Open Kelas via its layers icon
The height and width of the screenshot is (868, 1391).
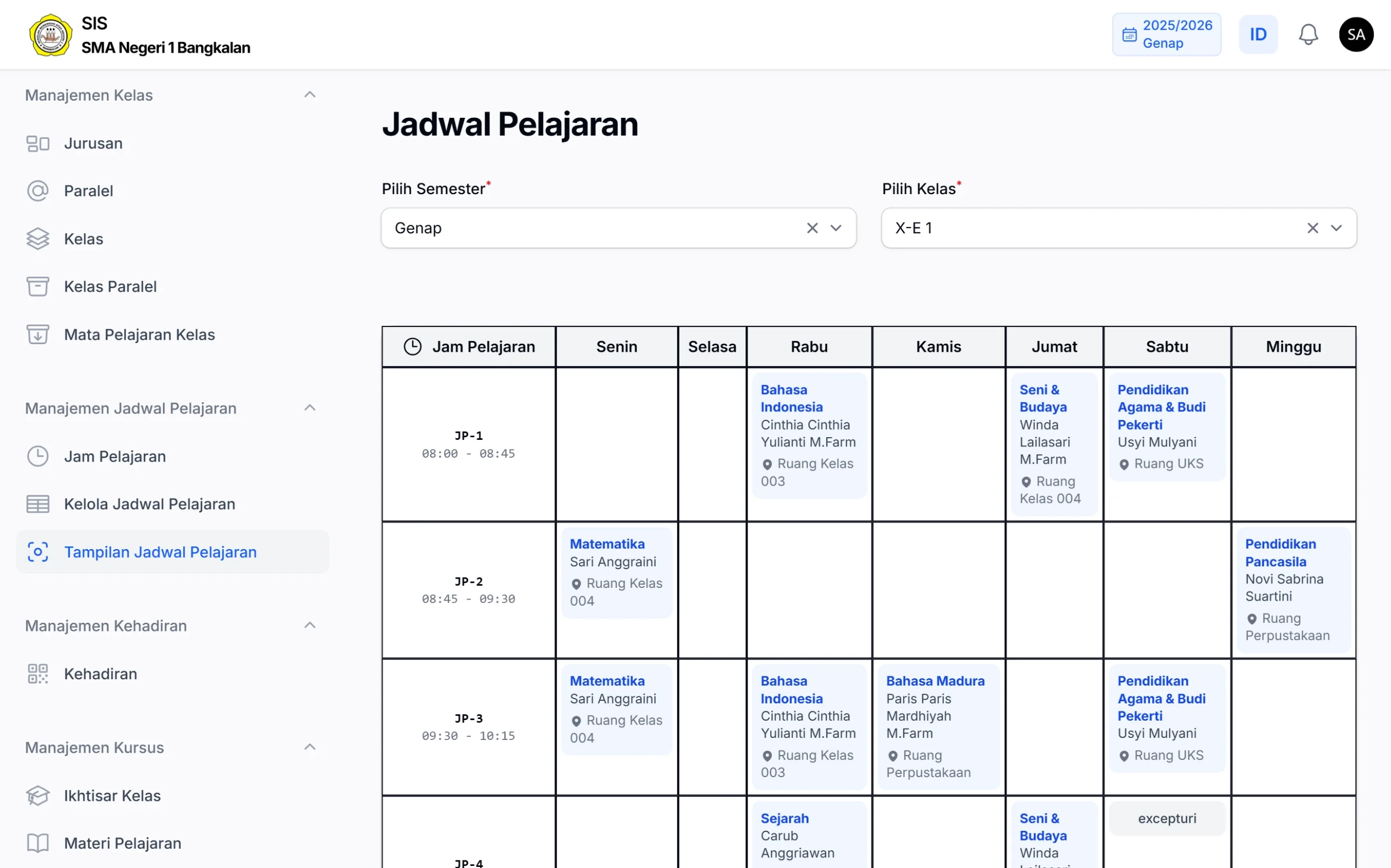(38, 238)
